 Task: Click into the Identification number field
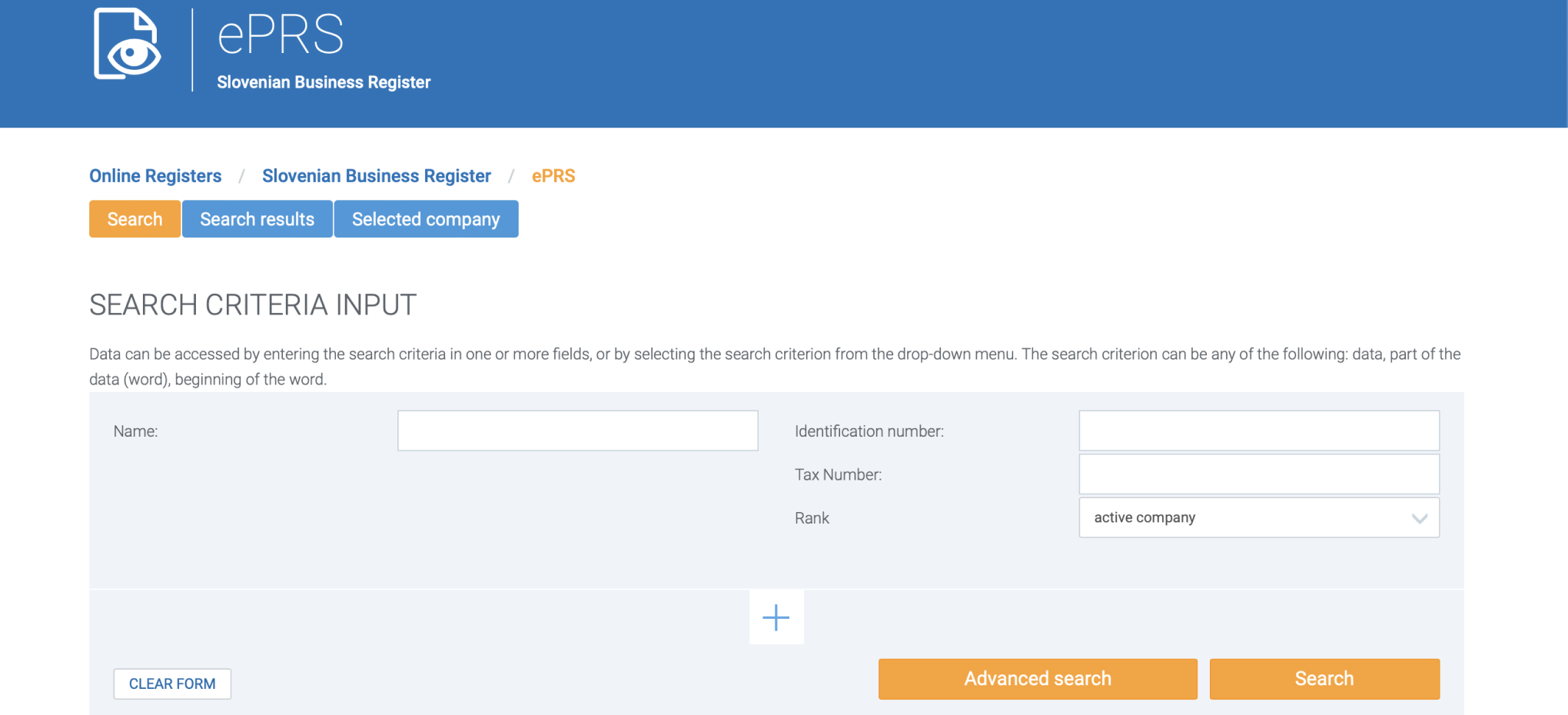click(1258, 431)
